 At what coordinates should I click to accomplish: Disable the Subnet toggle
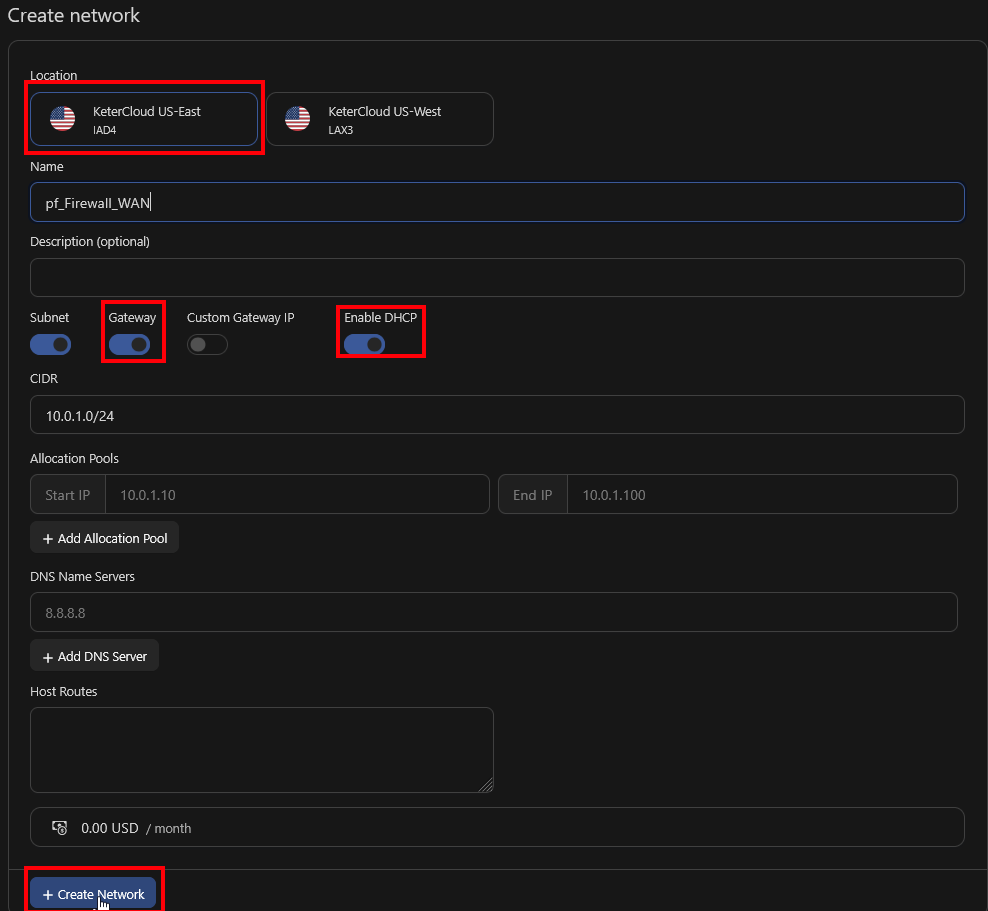coord(50,344)
